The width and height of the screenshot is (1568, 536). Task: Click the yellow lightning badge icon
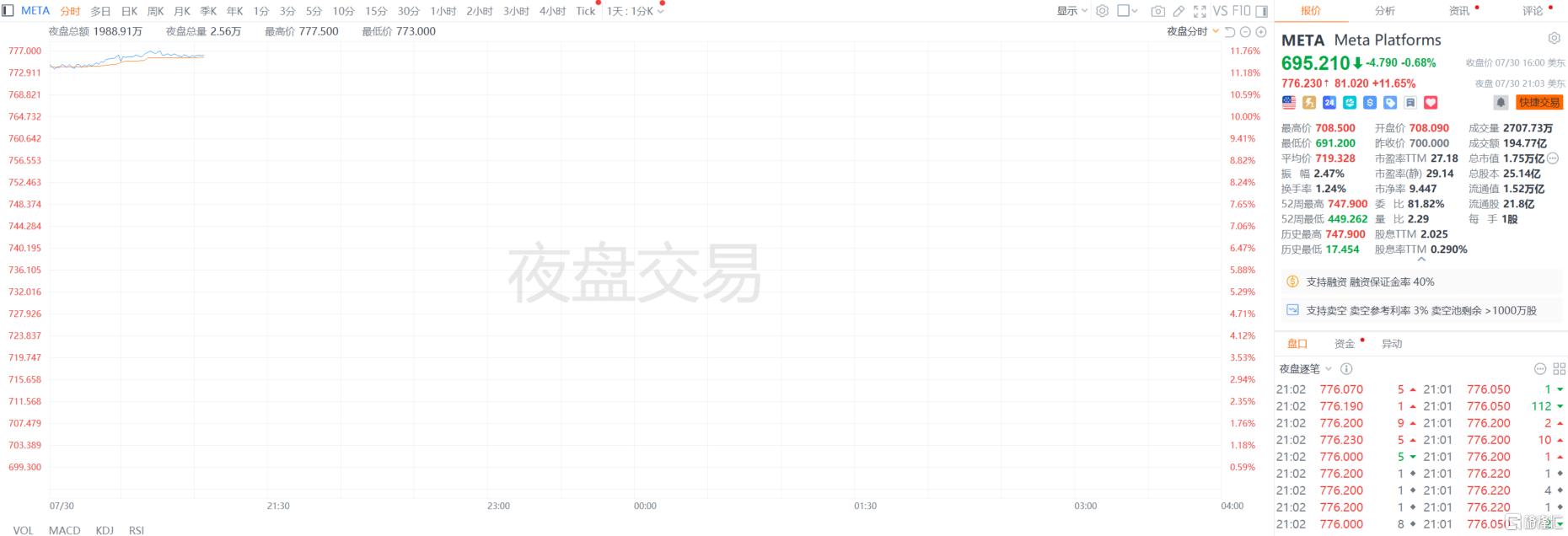tap(1309, 102)
